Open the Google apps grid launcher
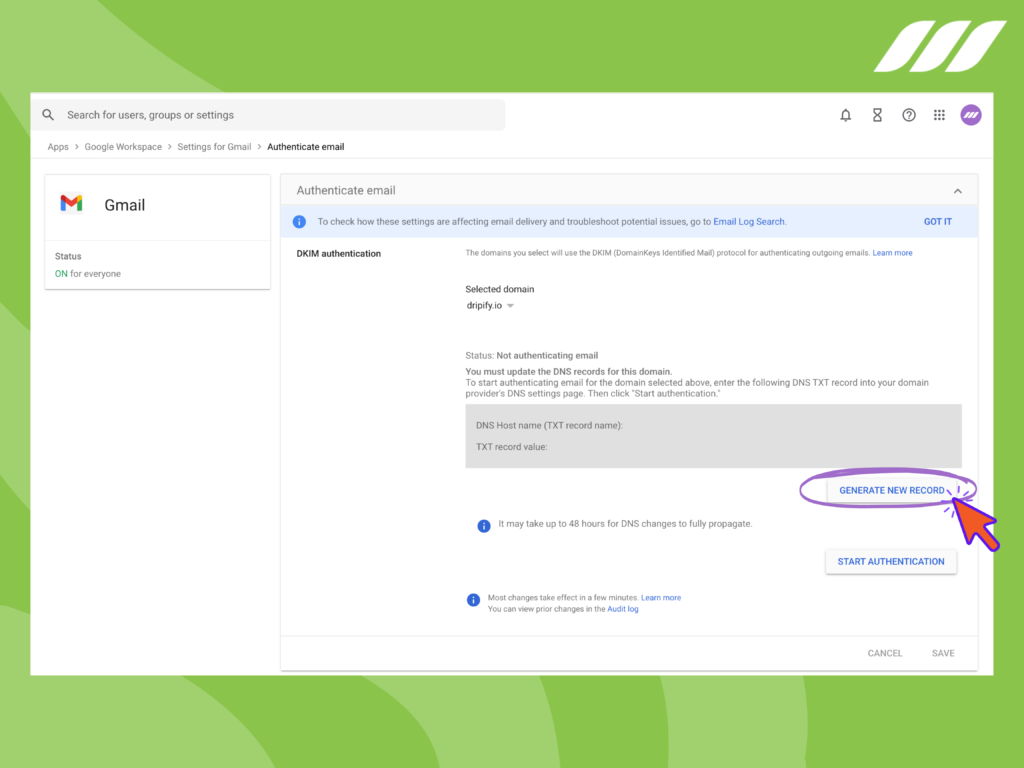This screenshot has height=768, width=1024. pyautogui.click(x=939, y=114)
